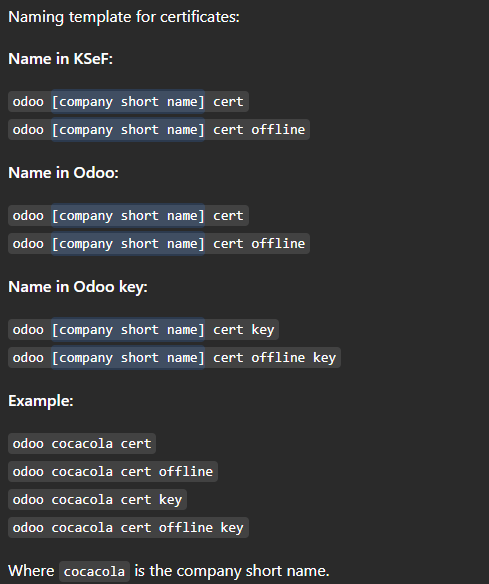The image size is (489, 584).
Task: Click the 'cert offline key' template line
Action: (x=174, y=358)
